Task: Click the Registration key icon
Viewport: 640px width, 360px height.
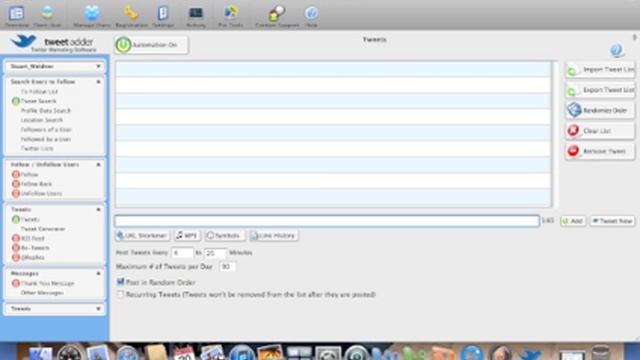Action: point(131,15)
